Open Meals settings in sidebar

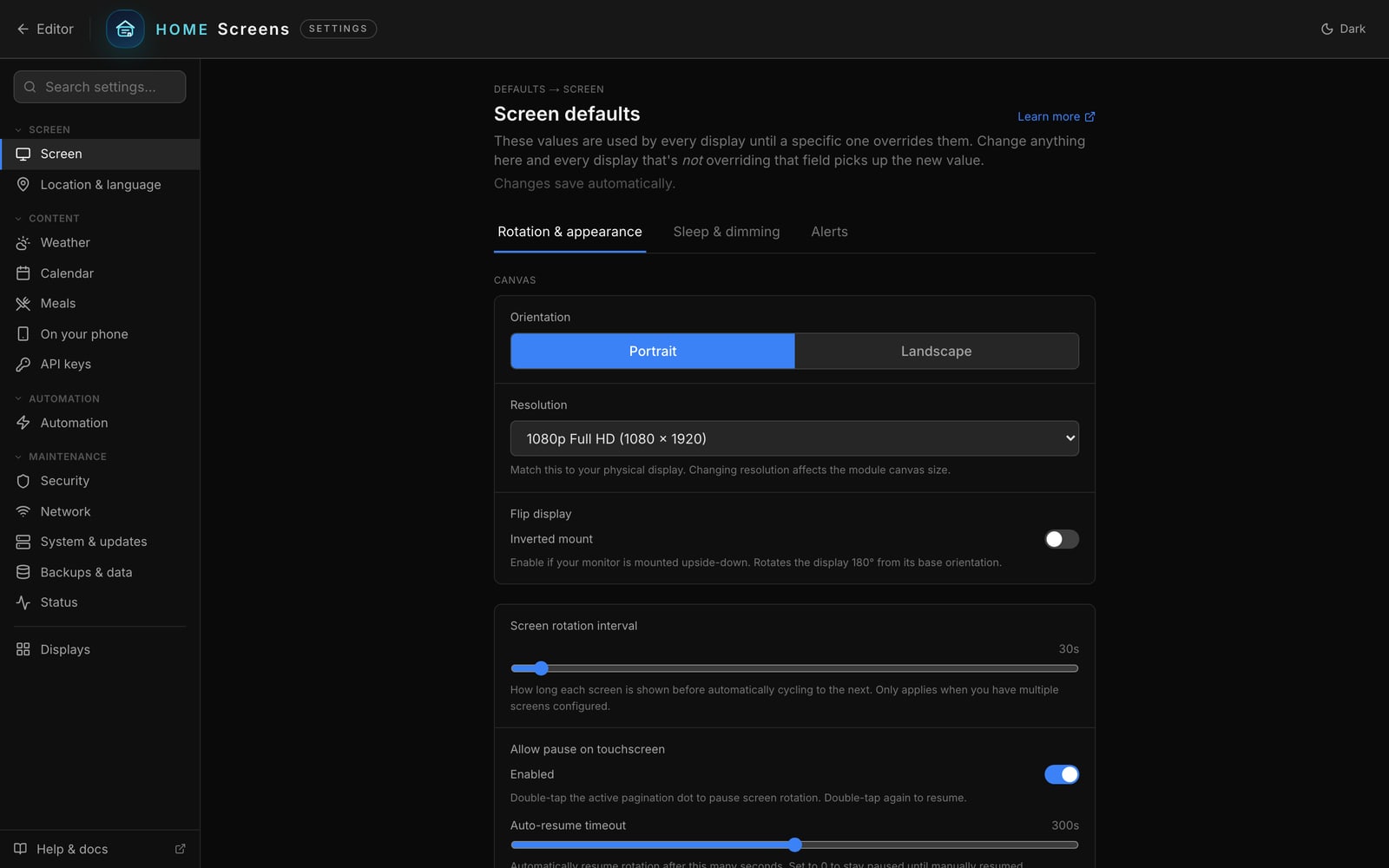tap(100, 303)
